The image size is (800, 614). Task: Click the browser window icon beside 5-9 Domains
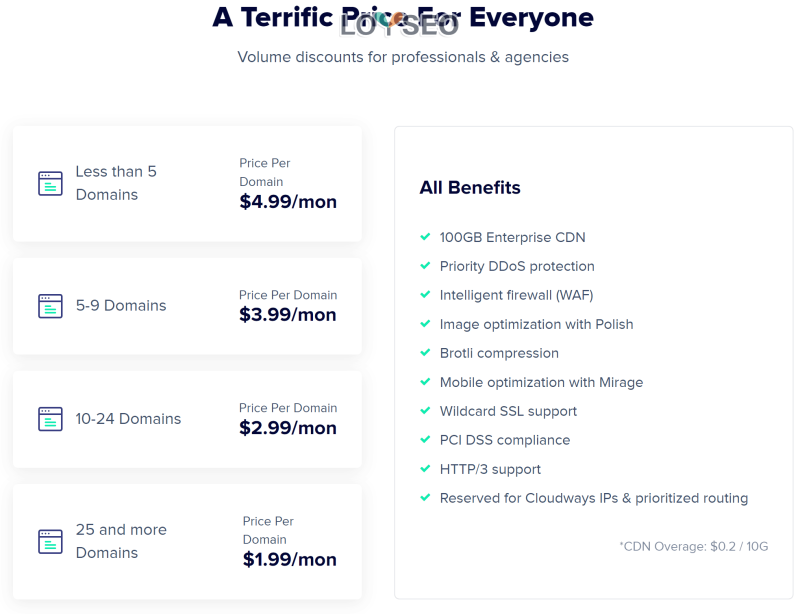(x=50, y=306)
